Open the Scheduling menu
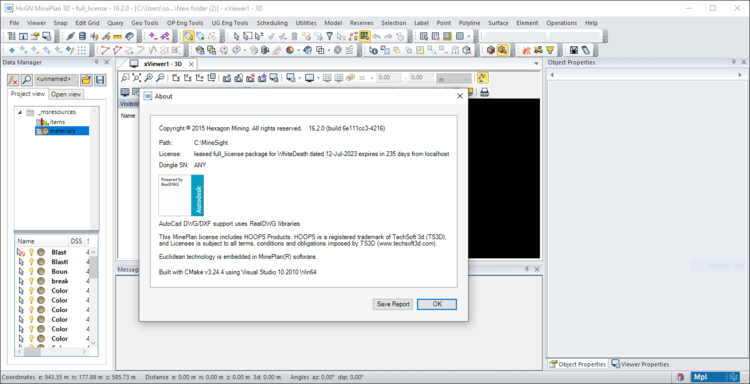 pyautogui.click(x=272, y=23)
